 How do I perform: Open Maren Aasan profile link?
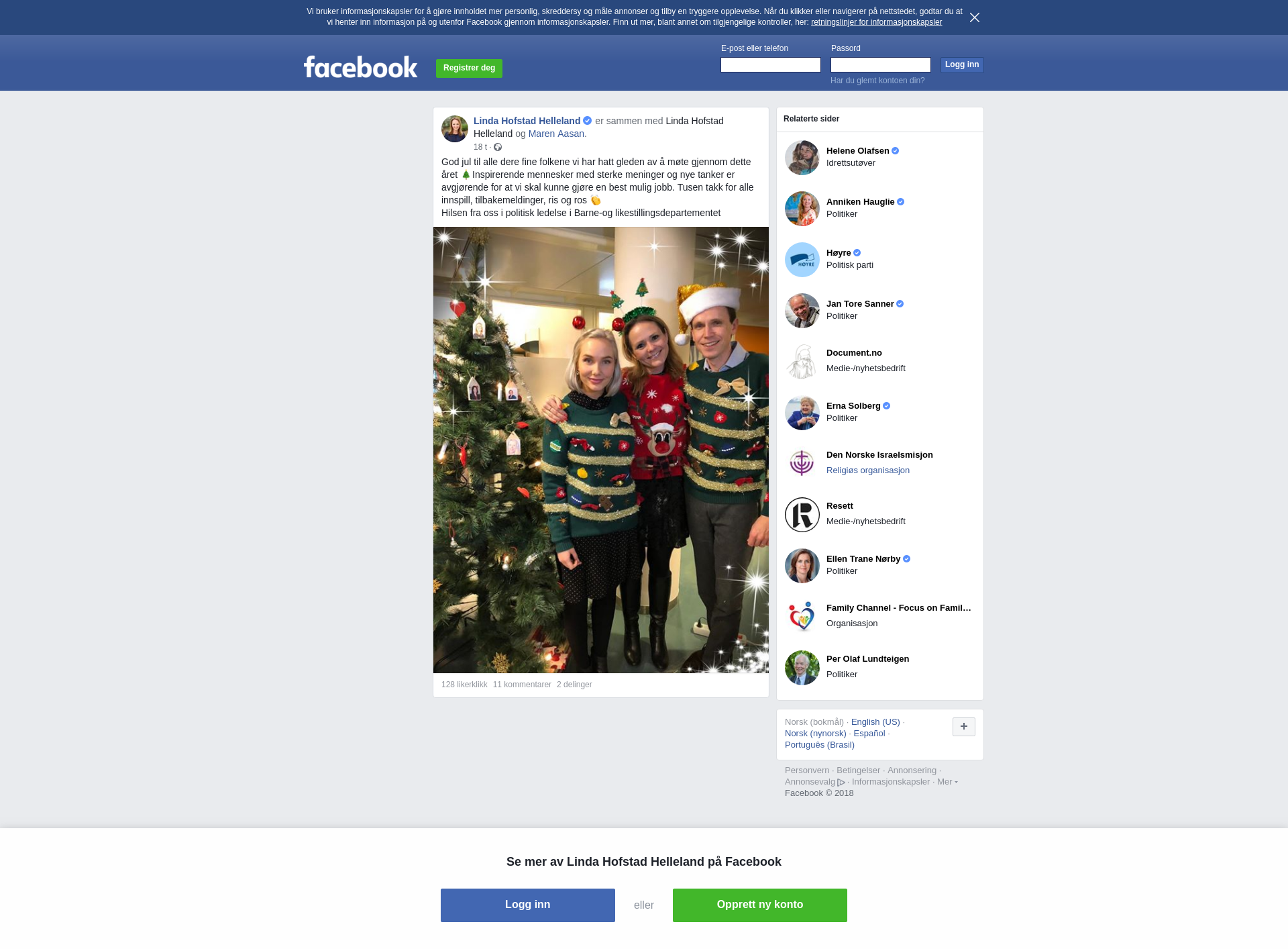point(556,134)
